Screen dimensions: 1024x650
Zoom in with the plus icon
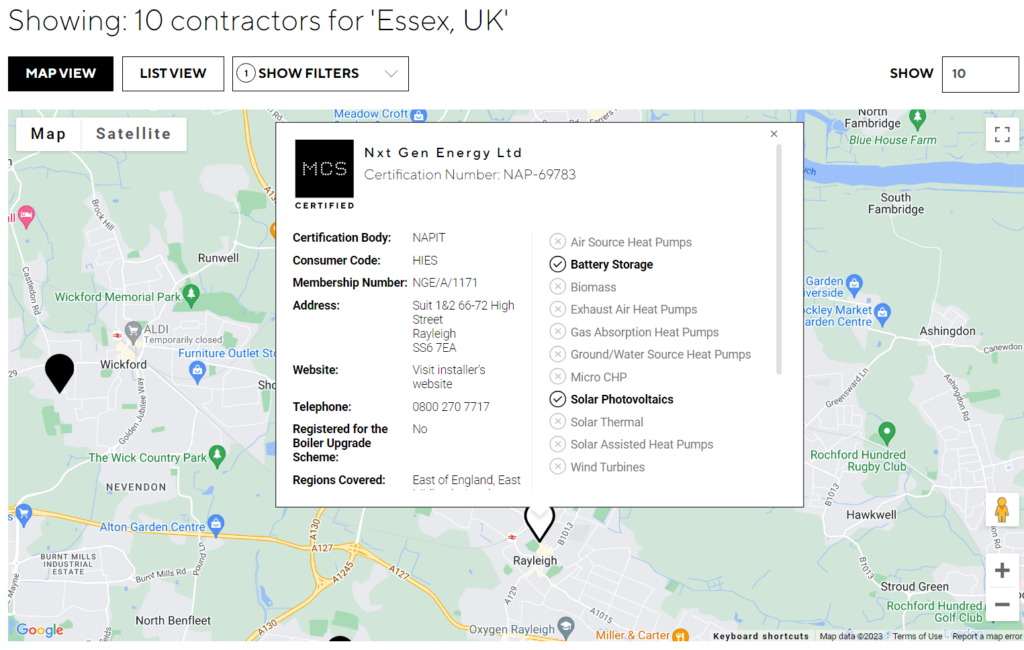(x=1002, y=570)
